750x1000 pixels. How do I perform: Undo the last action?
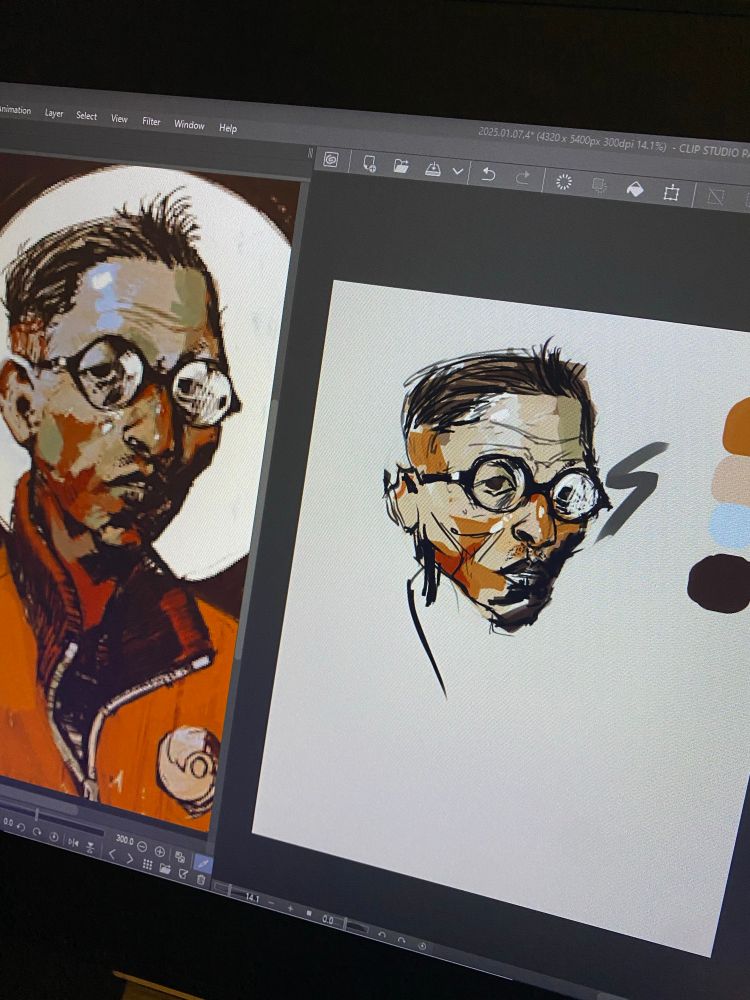489,174
